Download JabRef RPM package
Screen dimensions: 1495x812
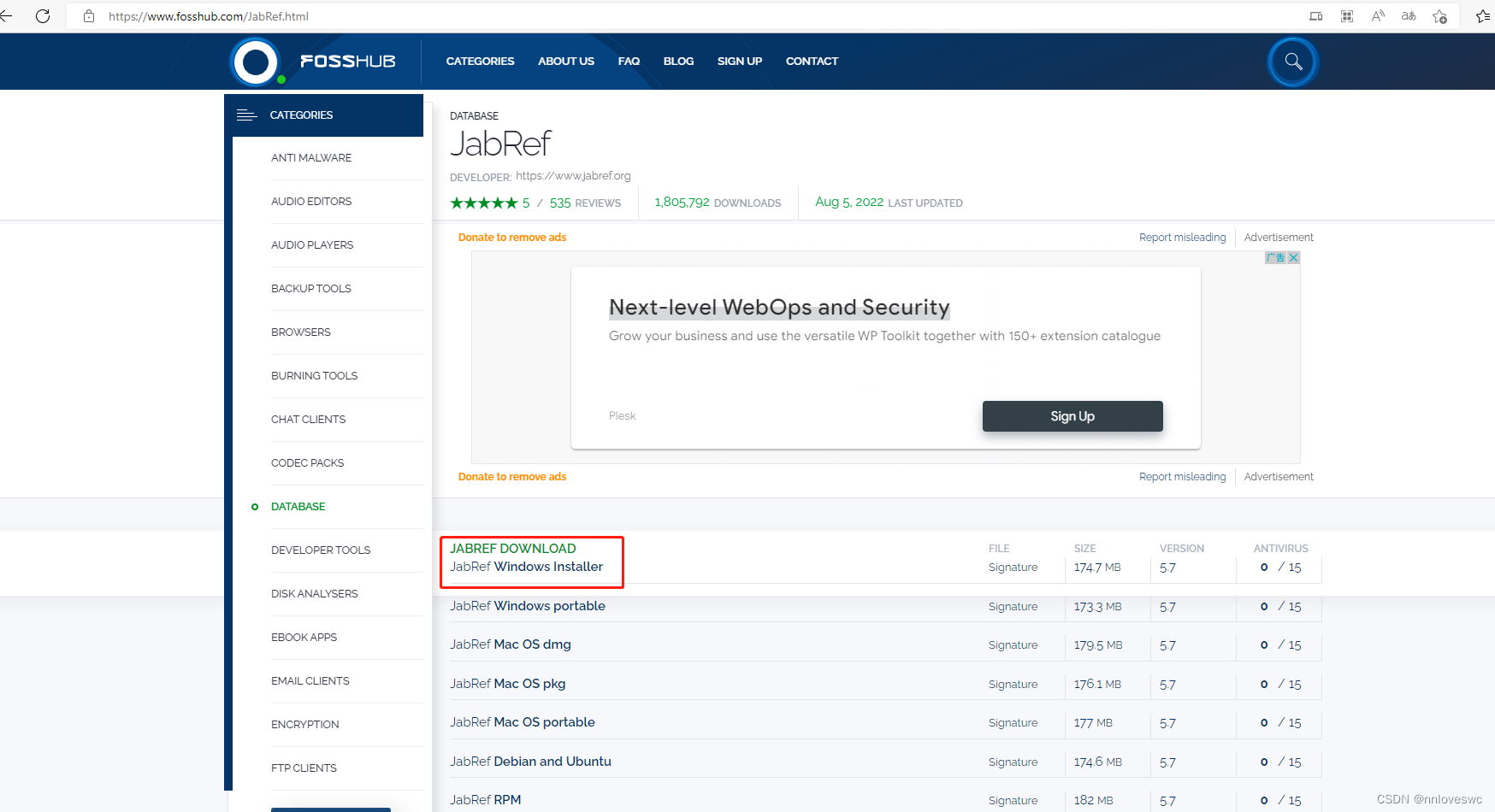[486, 800]
